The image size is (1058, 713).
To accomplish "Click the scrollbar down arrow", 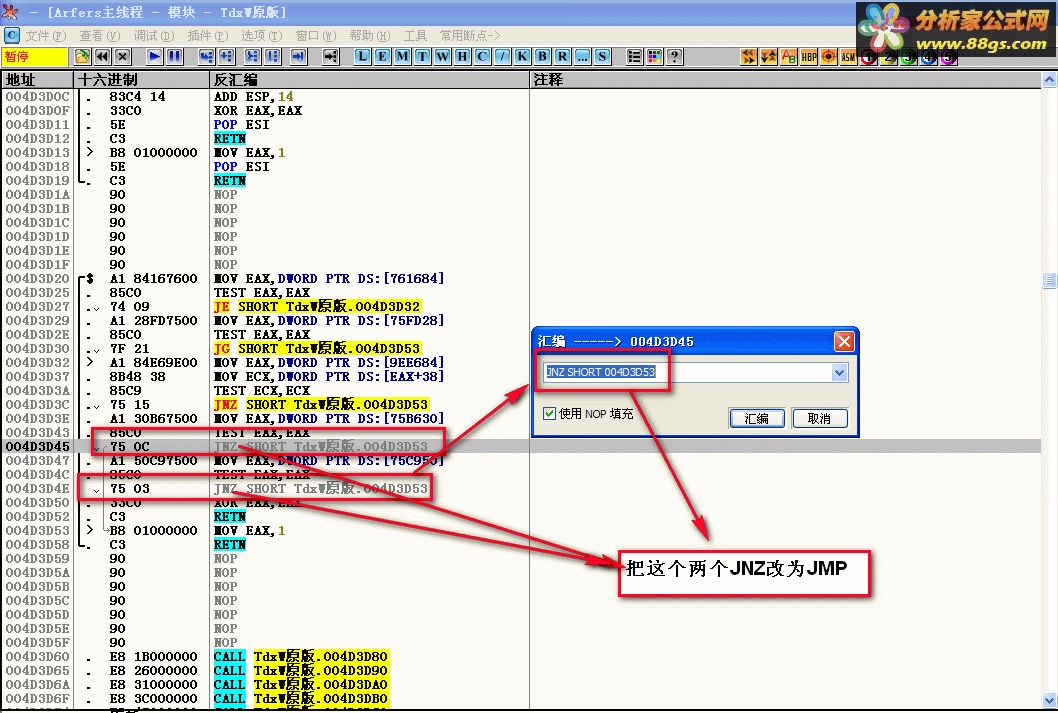I will click(x=1049, y=700).
